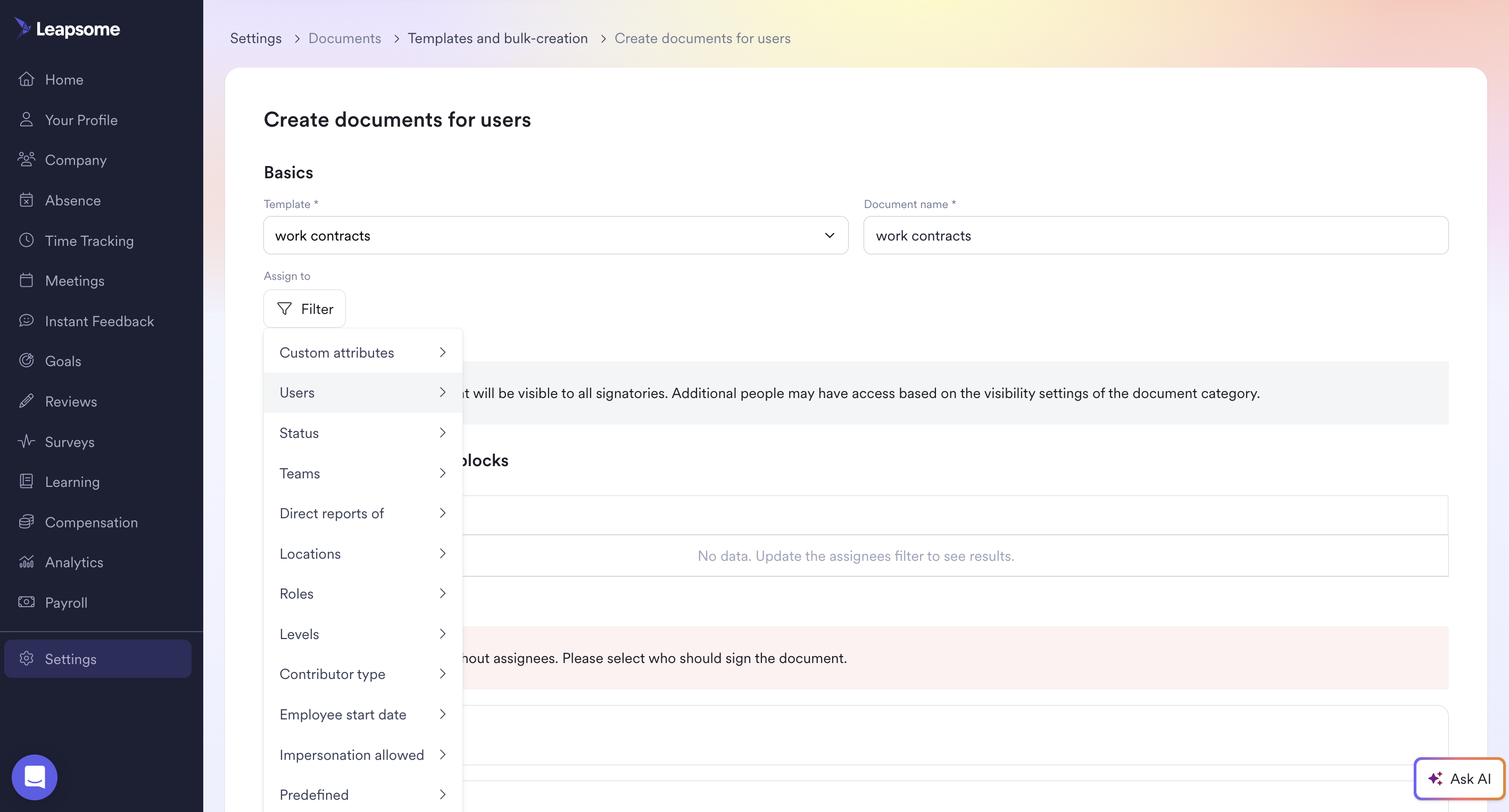Click the Payroll banknote icon

click(27, 602)
